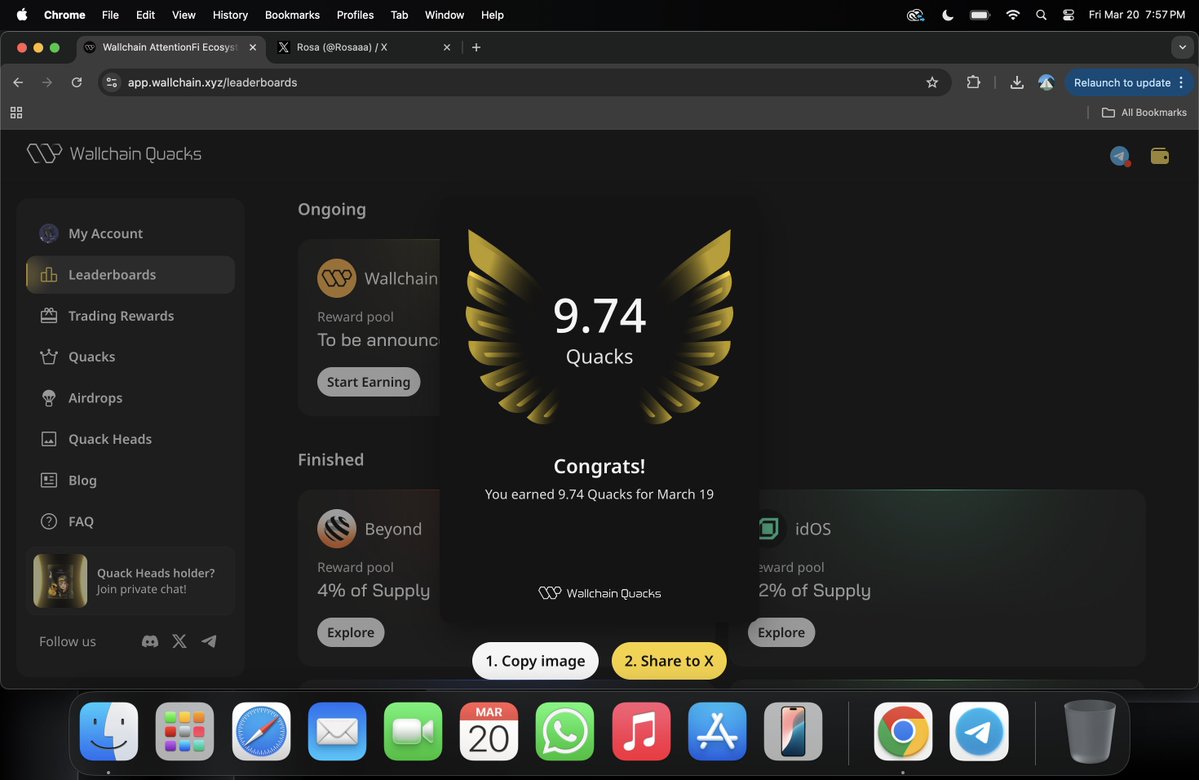
Task: Open Control Center in menu bar
Action: point(1068,15)
